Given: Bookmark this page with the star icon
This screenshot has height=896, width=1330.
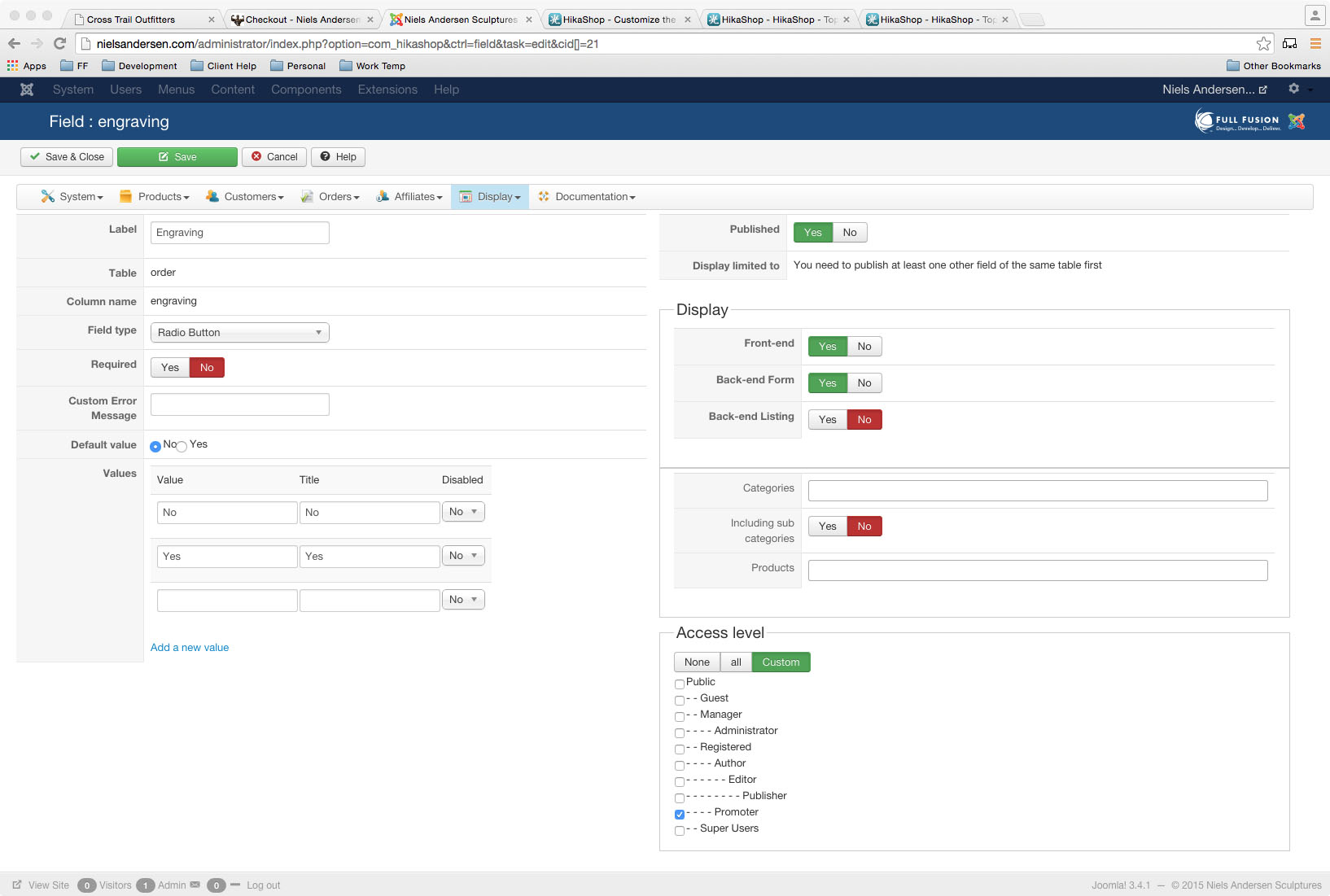Looking at the screenshot, I should point(1263,44).
